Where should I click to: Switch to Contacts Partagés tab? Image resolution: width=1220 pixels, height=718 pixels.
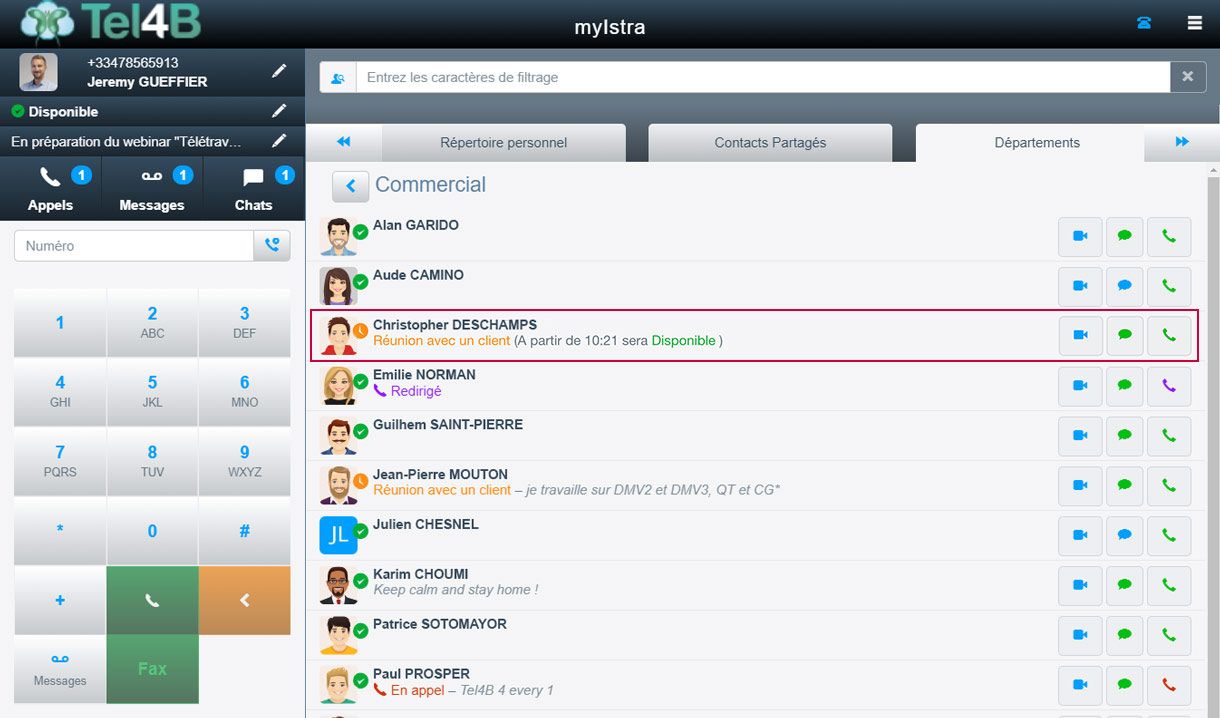[770, 143]
